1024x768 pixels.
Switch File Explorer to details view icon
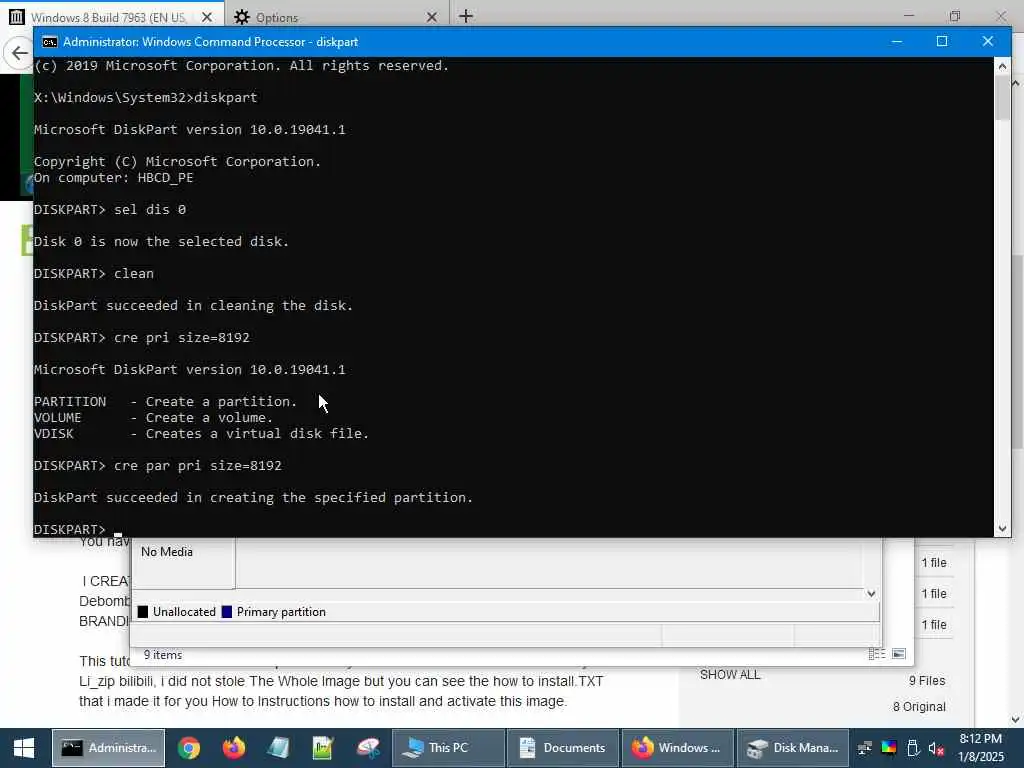(x=877, y=654)
